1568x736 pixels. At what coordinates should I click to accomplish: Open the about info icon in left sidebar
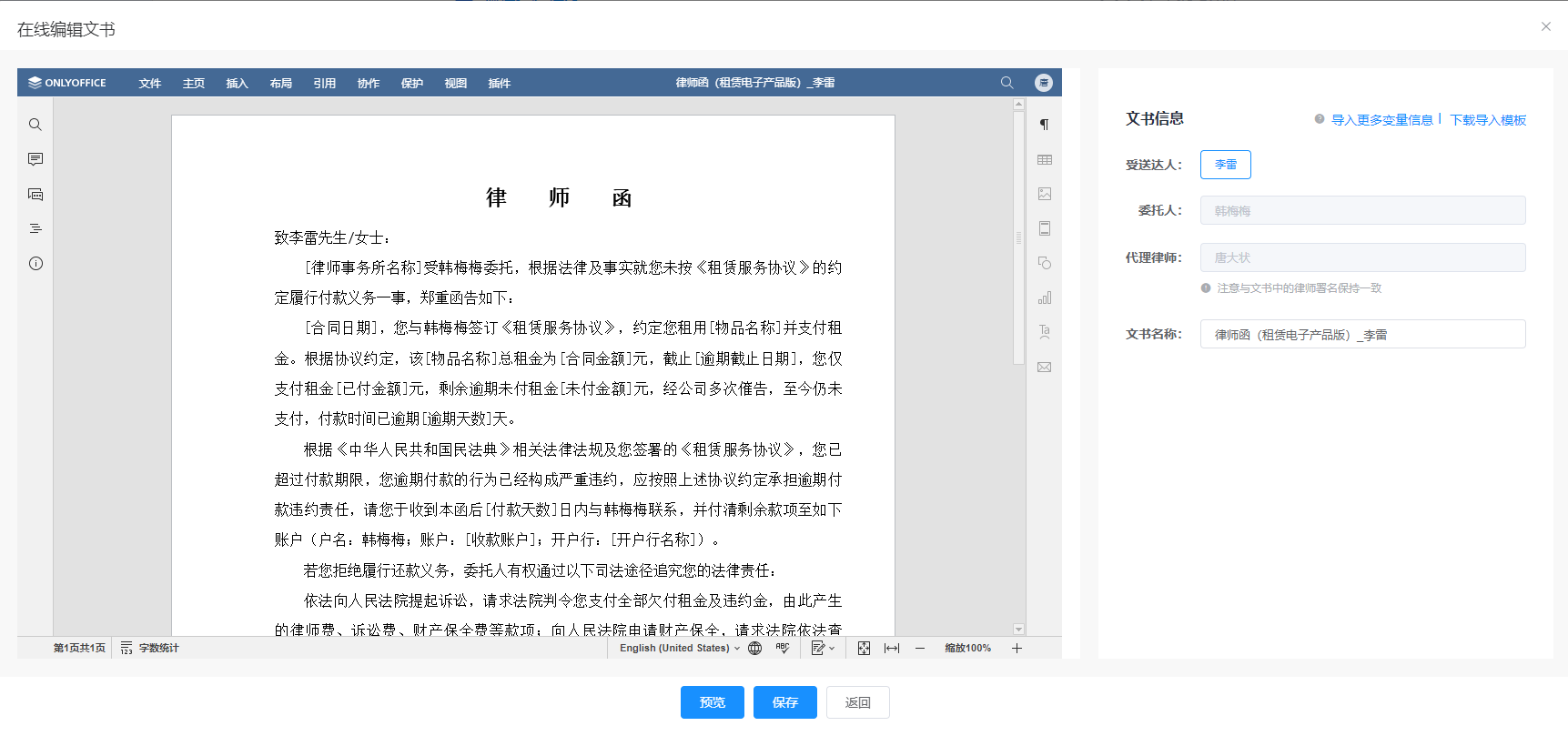click(35, 264)
